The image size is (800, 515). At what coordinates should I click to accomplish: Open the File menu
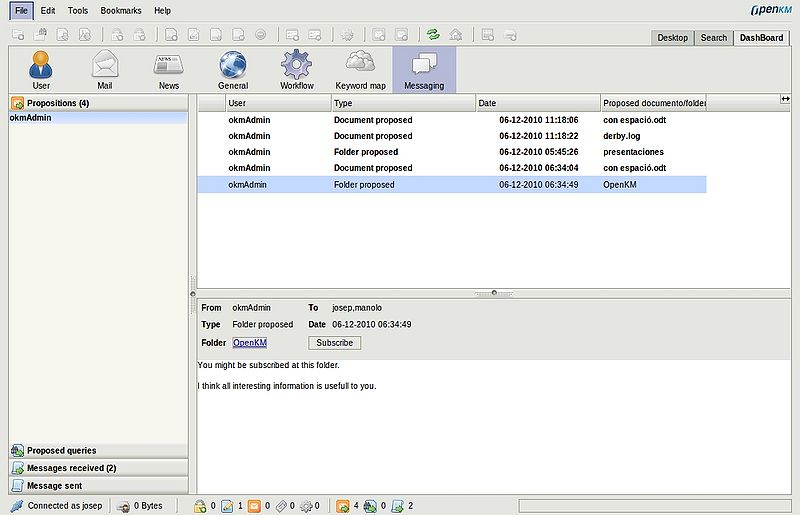tap(21, 11)
